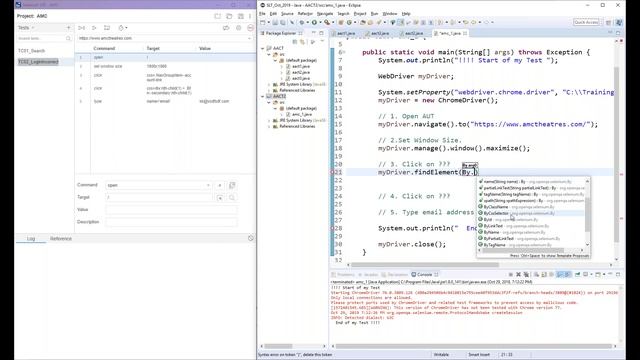Switch to the Console tab in Eclipse
Screen dimensions: 640x360
coord(424,275)
